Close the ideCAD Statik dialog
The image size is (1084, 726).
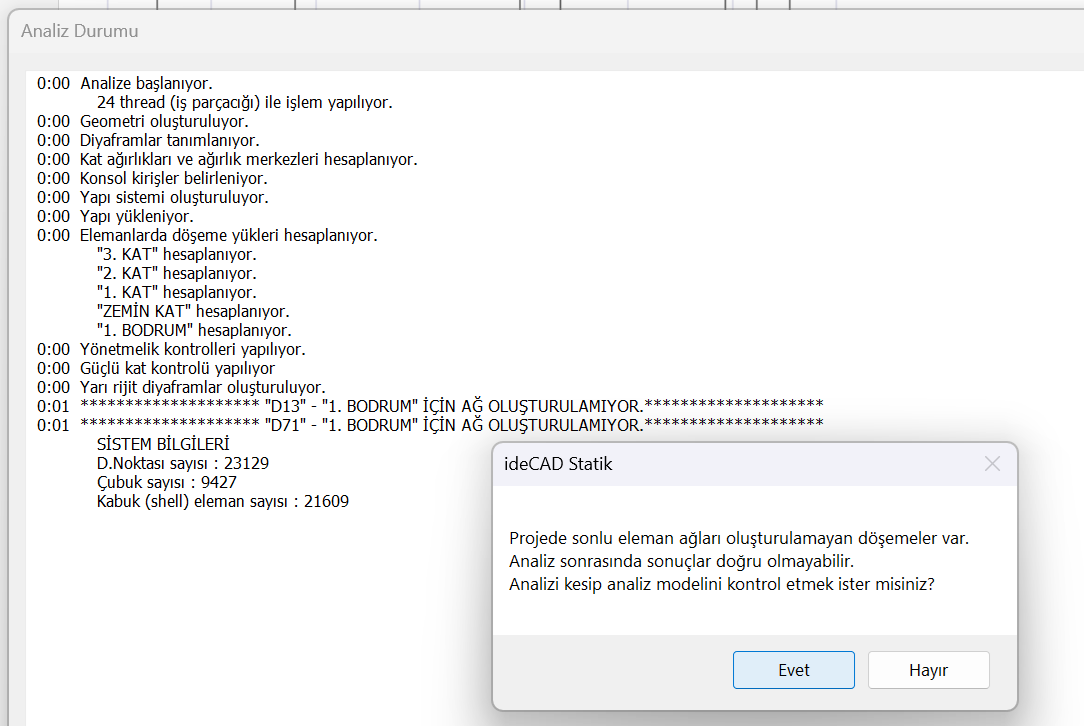[991, 464]
